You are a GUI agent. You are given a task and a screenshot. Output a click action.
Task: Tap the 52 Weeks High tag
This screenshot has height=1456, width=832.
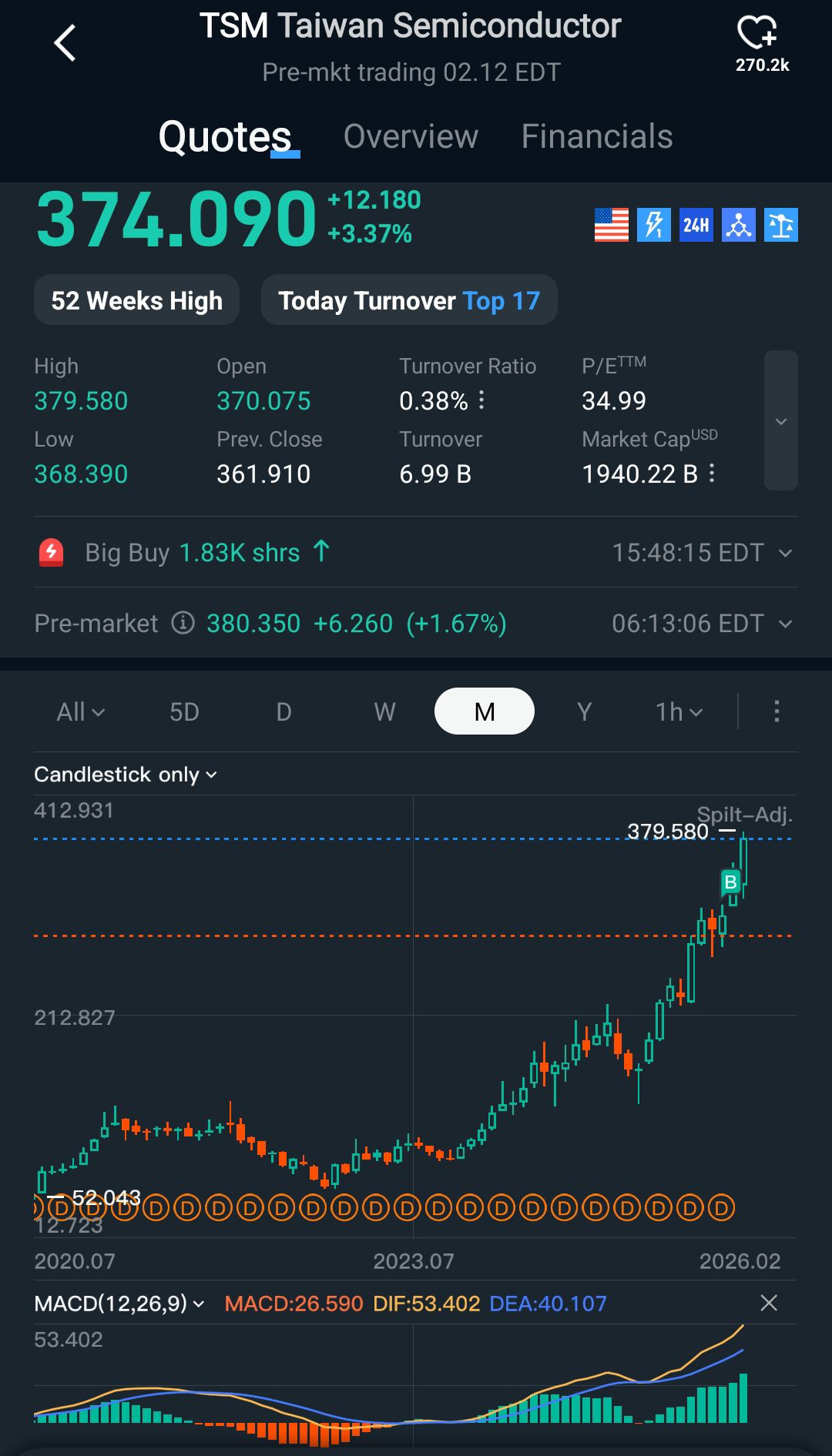[136, 300]
